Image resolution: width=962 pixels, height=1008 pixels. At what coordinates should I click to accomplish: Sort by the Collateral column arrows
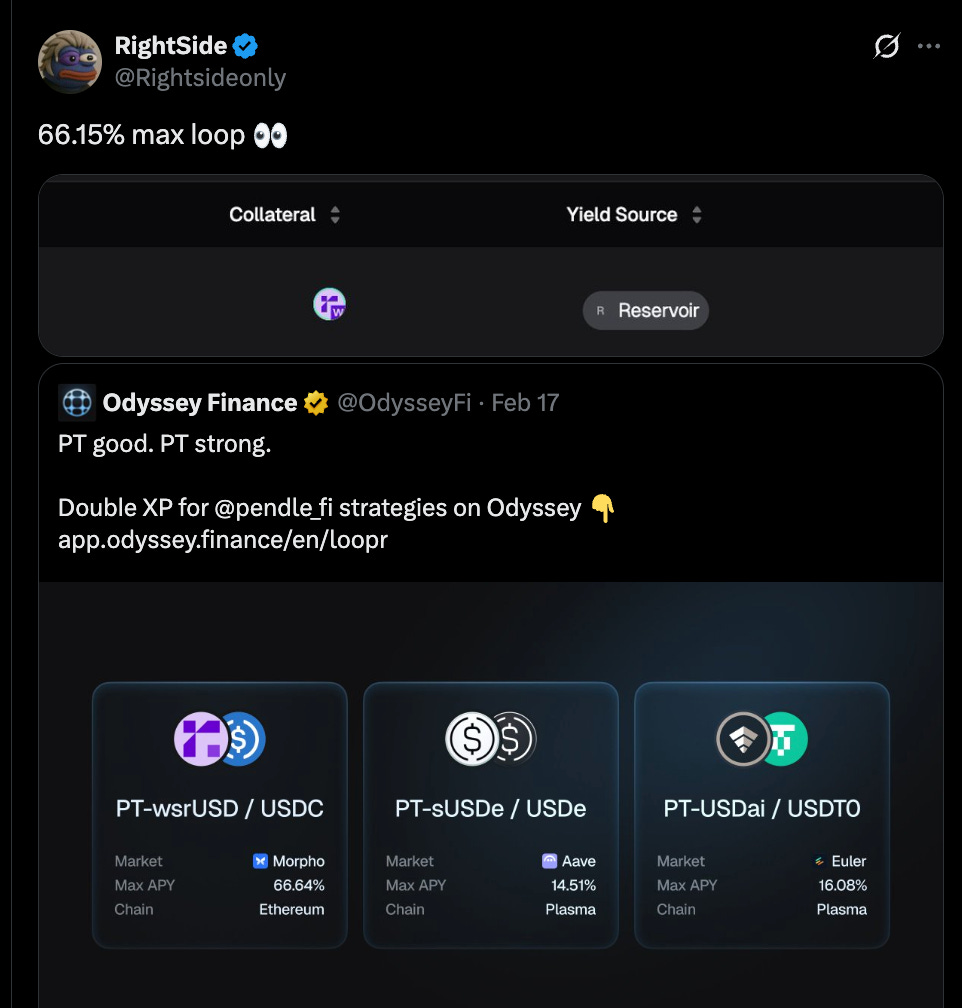coord(335,215)
